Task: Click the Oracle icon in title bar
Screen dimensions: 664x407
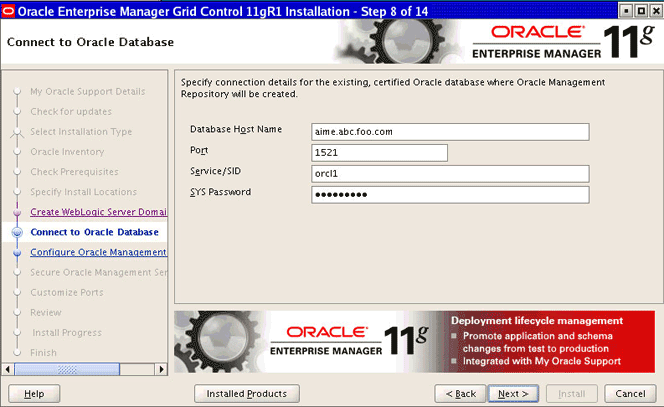Action: [8, 11]
